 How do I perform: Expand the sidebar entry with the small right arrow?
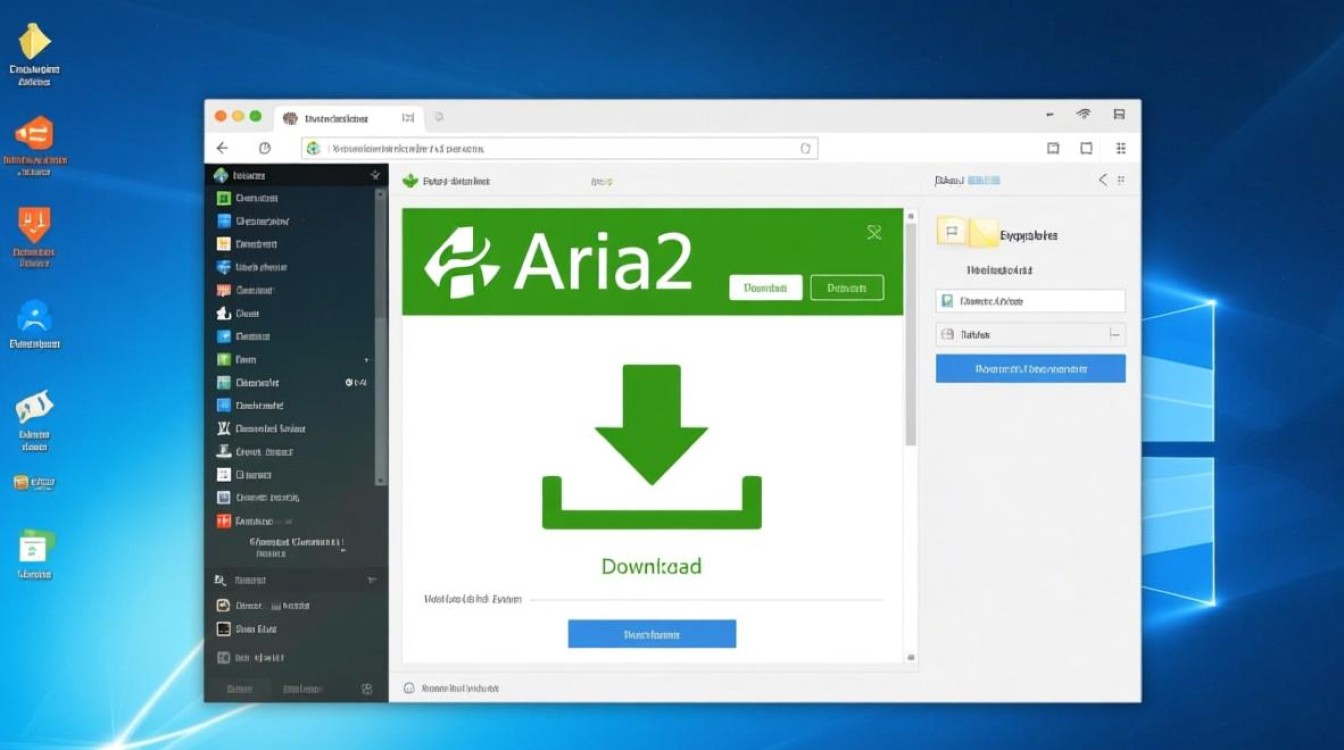(367, 359)
